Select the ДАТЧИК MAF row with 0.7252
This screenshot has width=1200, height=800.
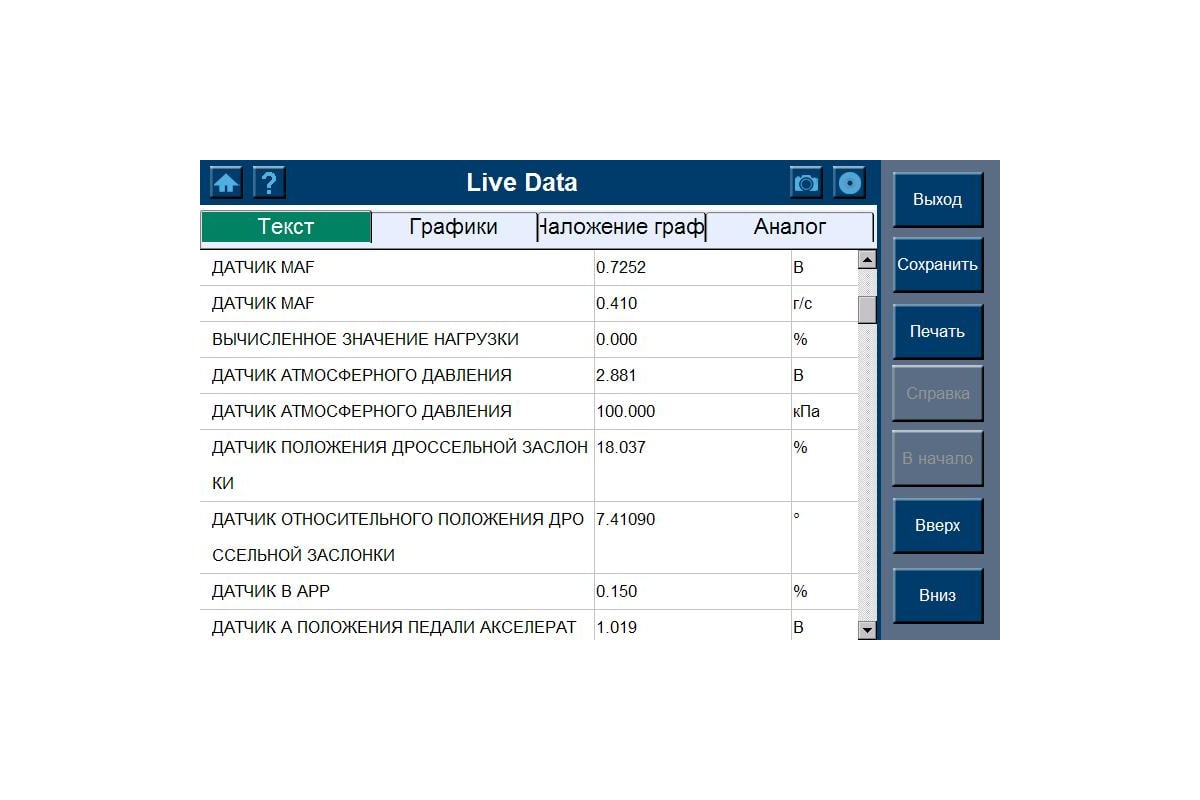coord(529,268)
